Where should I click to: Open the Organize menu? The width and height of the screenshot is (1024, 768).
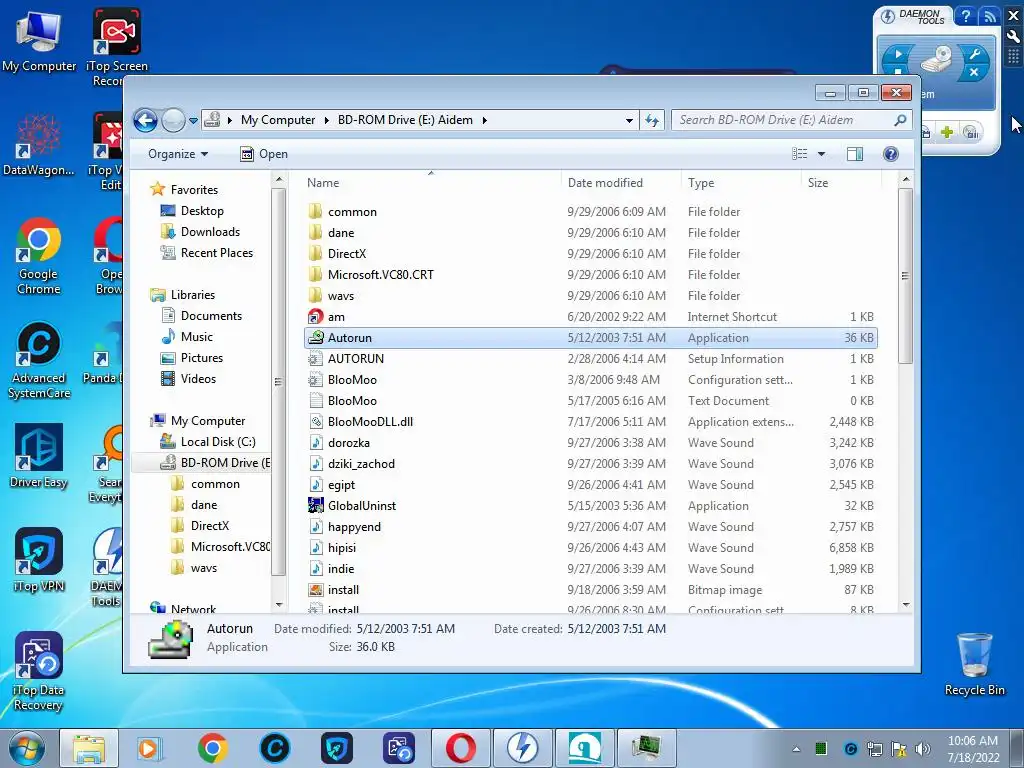[178, 154]
